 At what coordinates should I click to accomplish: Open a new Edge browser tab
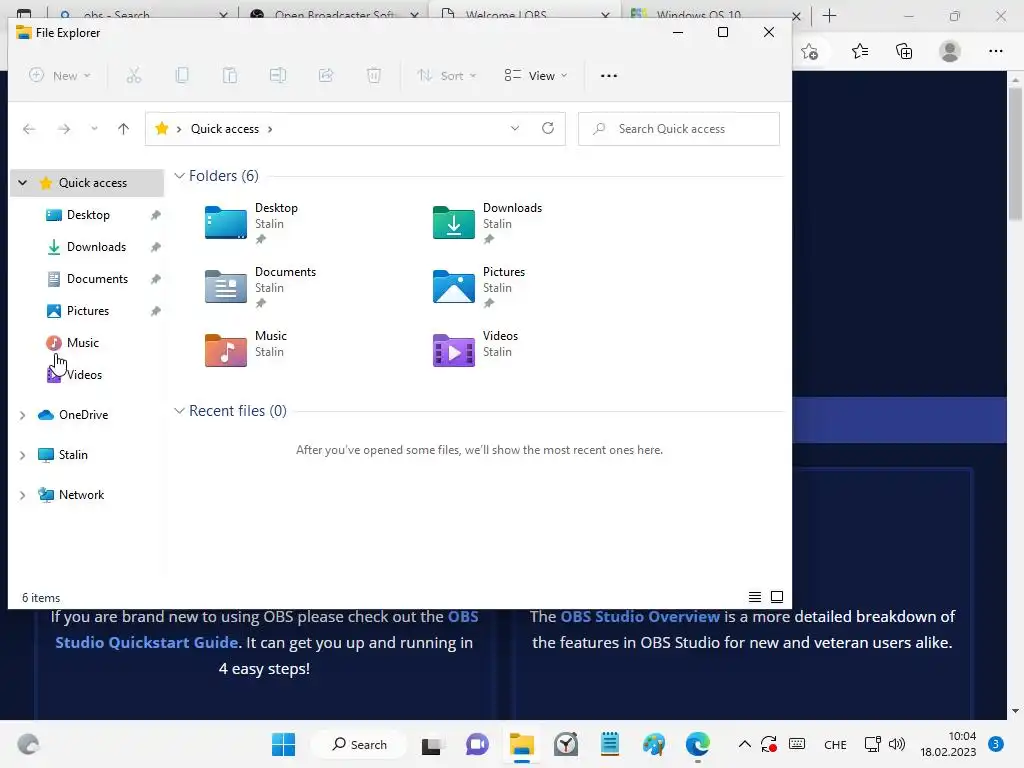829,16
